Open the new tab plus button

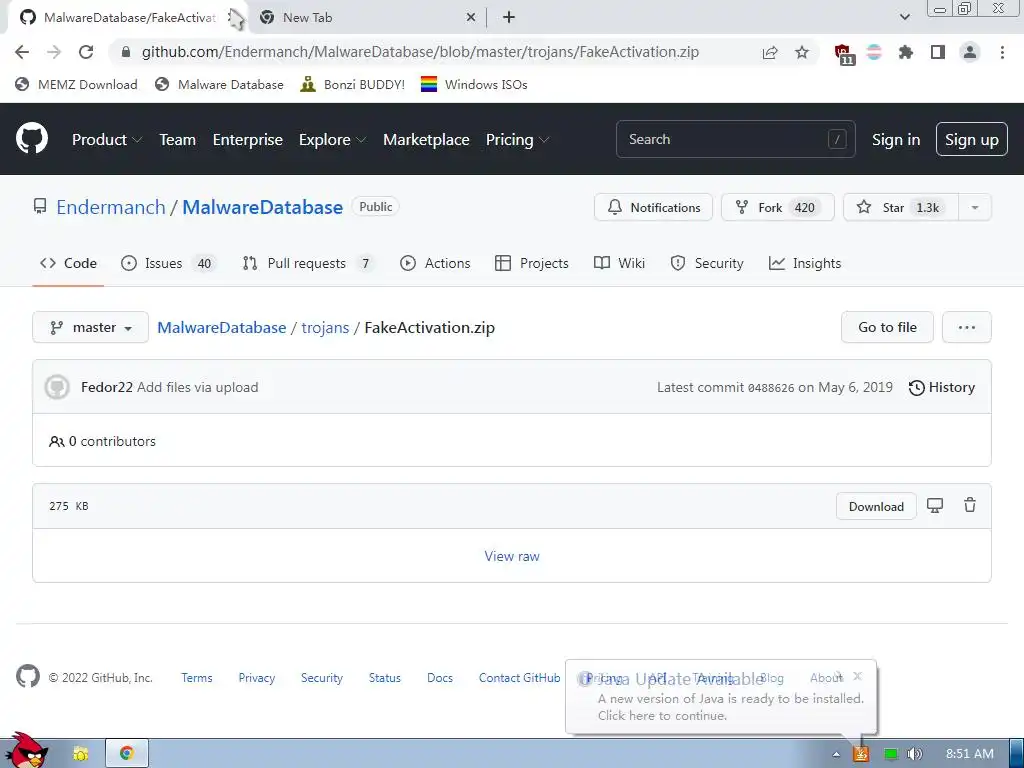point(509,18)
